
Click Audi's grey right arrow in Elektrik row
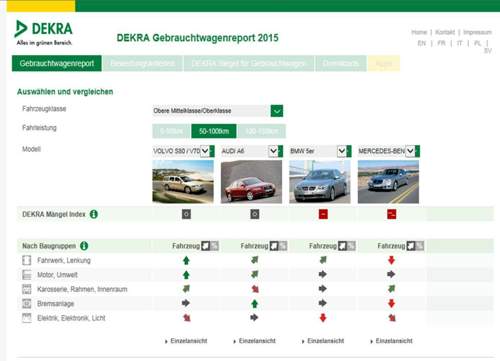[254, 317]
